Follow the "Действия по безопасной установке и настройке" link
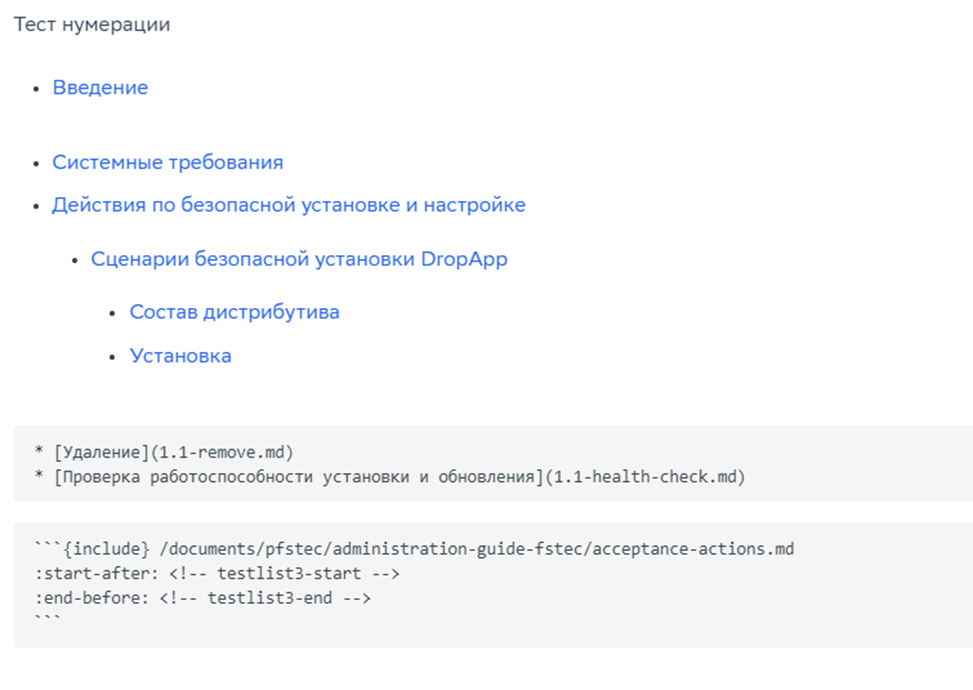 (x=289, y=205)
